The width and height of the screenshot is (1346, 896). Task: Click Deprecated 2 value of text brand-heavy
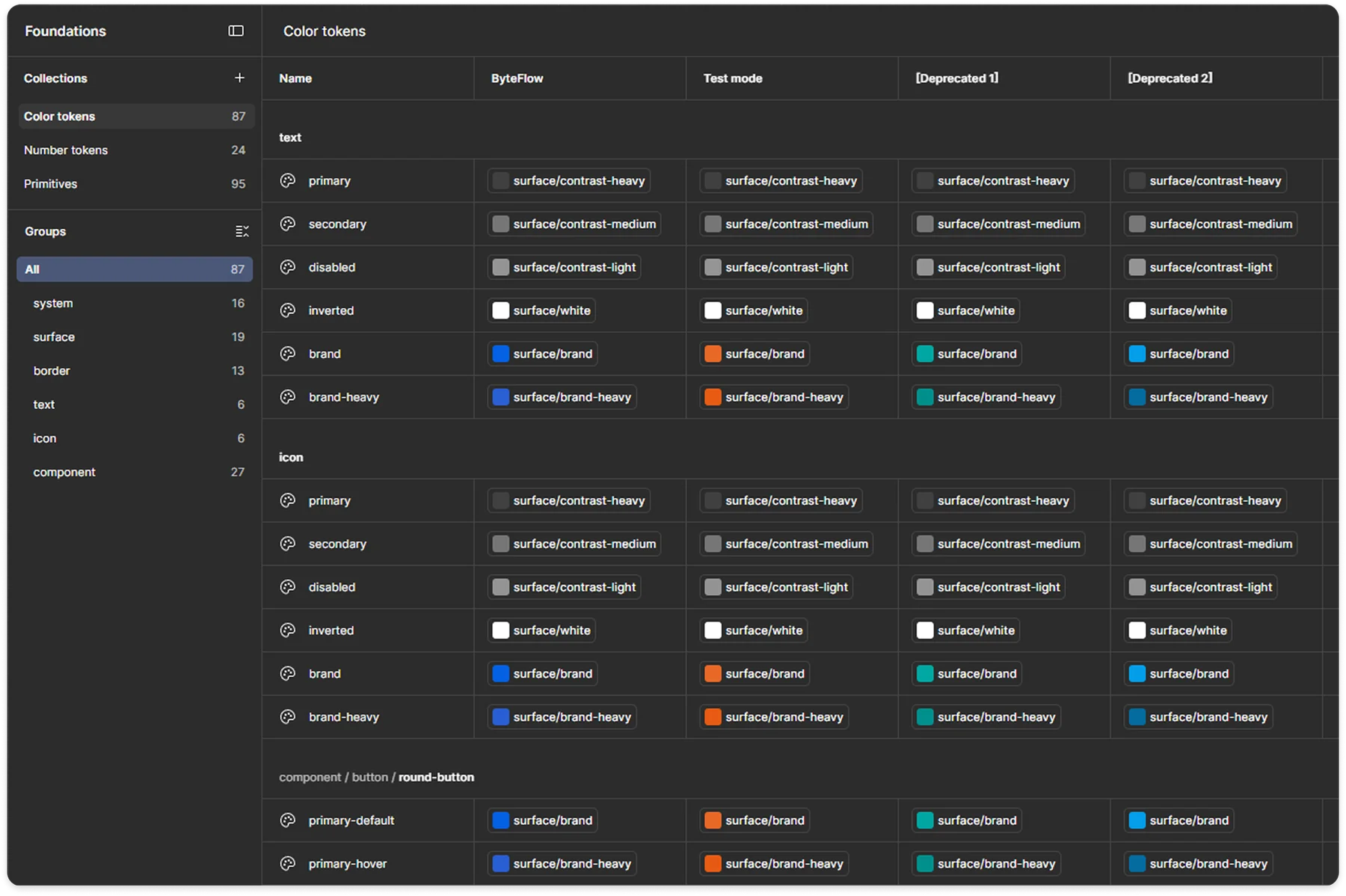click(1199, 397)
